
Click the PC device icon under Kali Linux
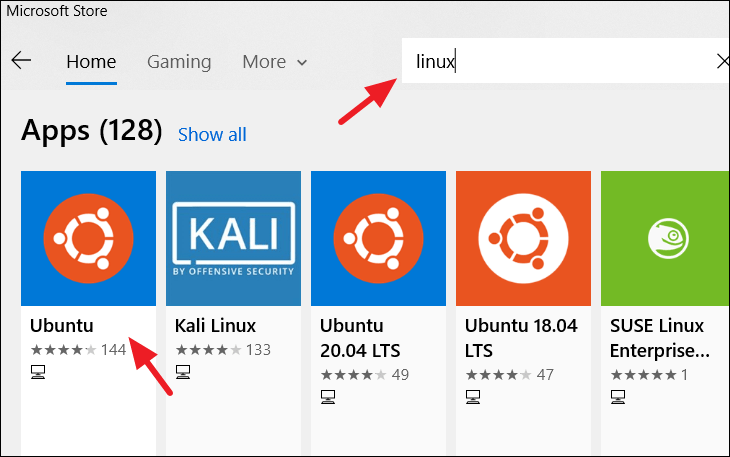click(183, 372)
